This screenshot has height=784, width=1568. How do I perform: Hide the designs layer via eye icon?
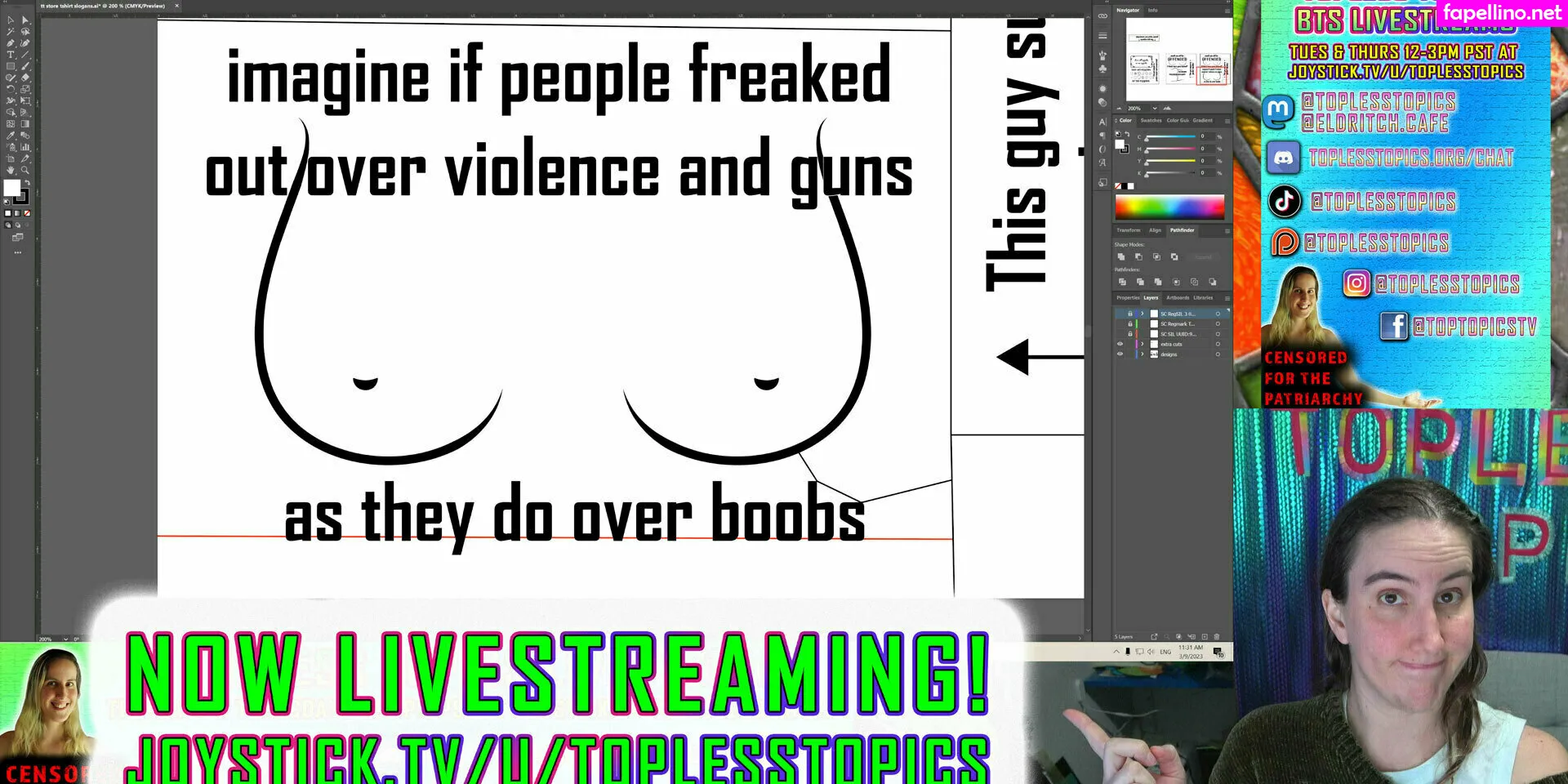(x=1120, y=354)
